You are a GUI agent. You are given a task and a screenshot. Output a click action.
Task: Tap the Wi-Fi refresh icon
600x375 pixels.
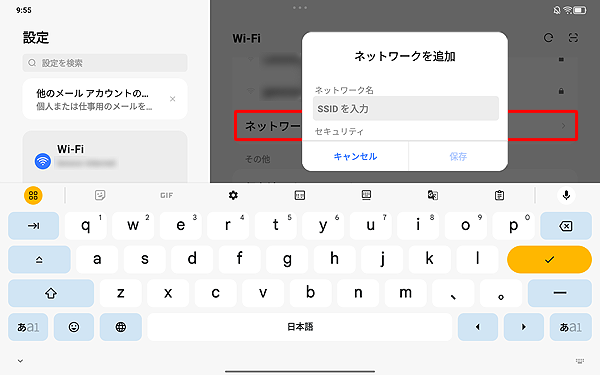(548, 38)
